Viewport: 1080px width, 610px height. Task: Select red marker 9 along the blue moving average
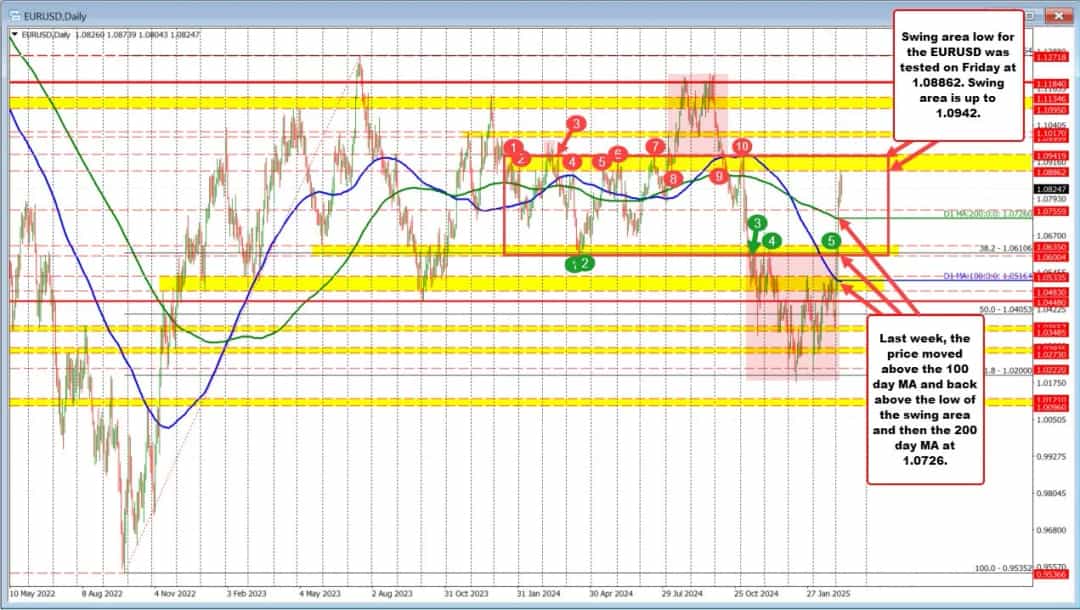[718, 176]
